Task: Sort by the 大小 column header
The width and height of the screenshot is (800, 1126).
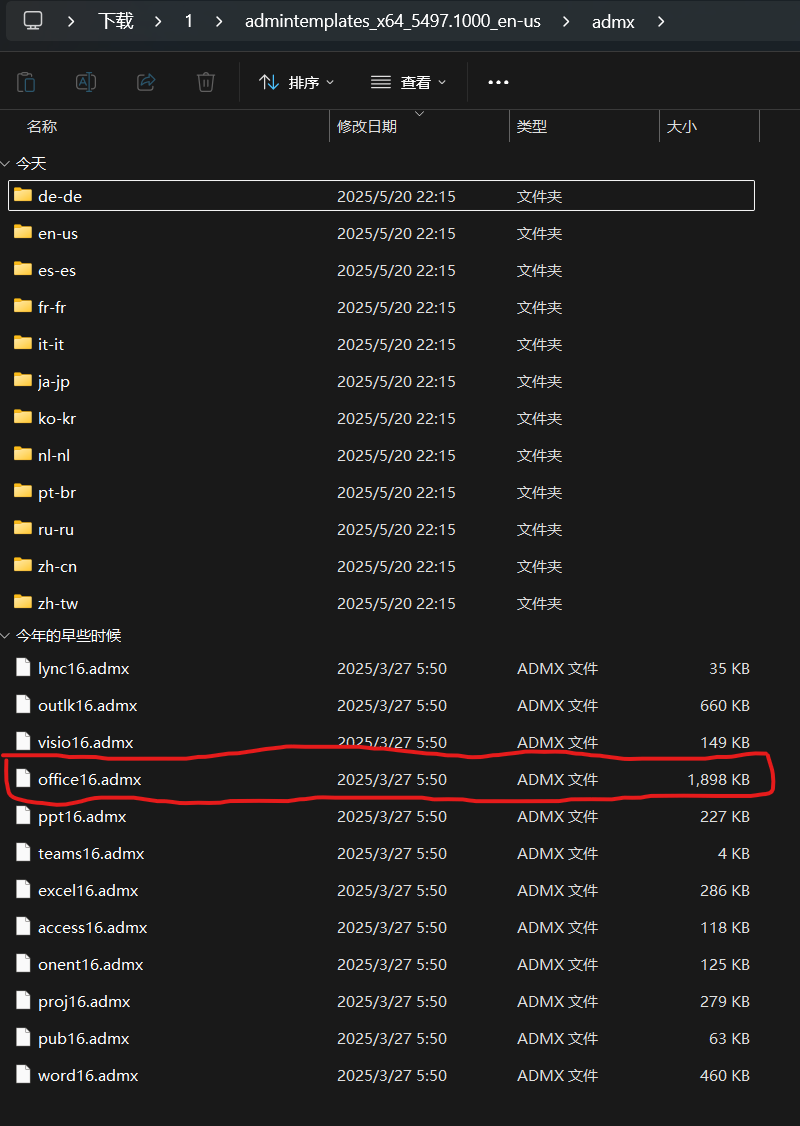Action: pyautogui.click(x=682, y=127)
